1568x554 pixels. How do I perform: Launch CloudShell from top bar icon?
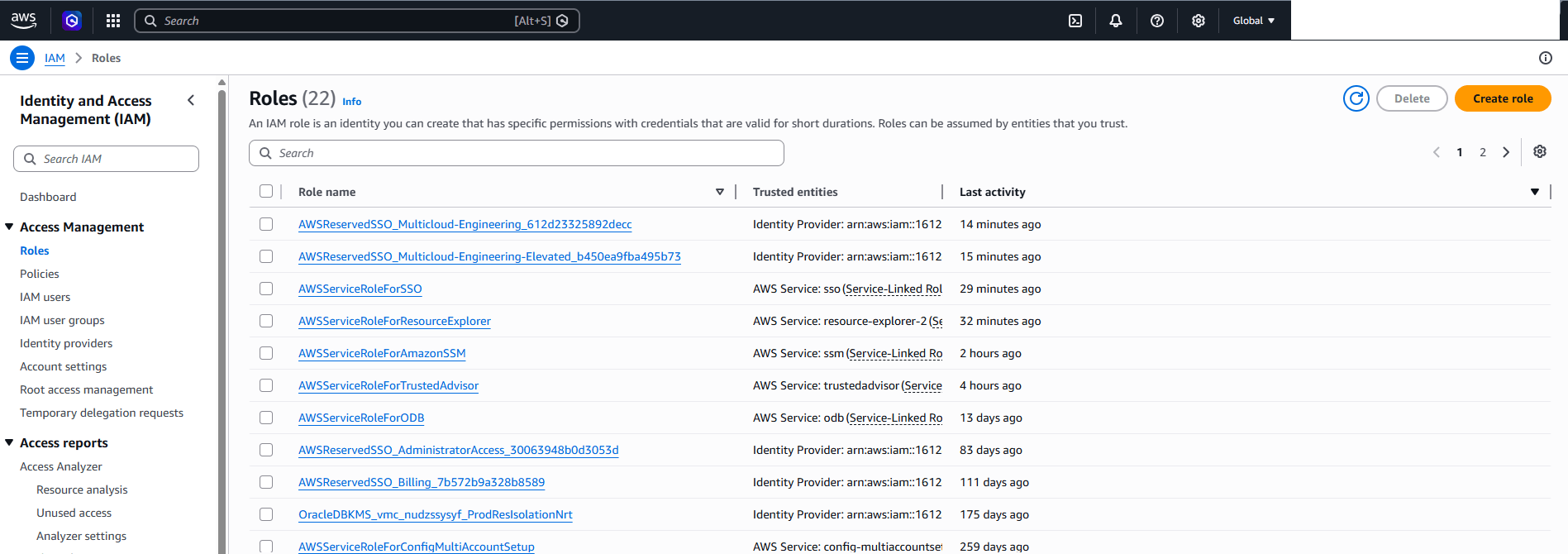[1075, 21]
